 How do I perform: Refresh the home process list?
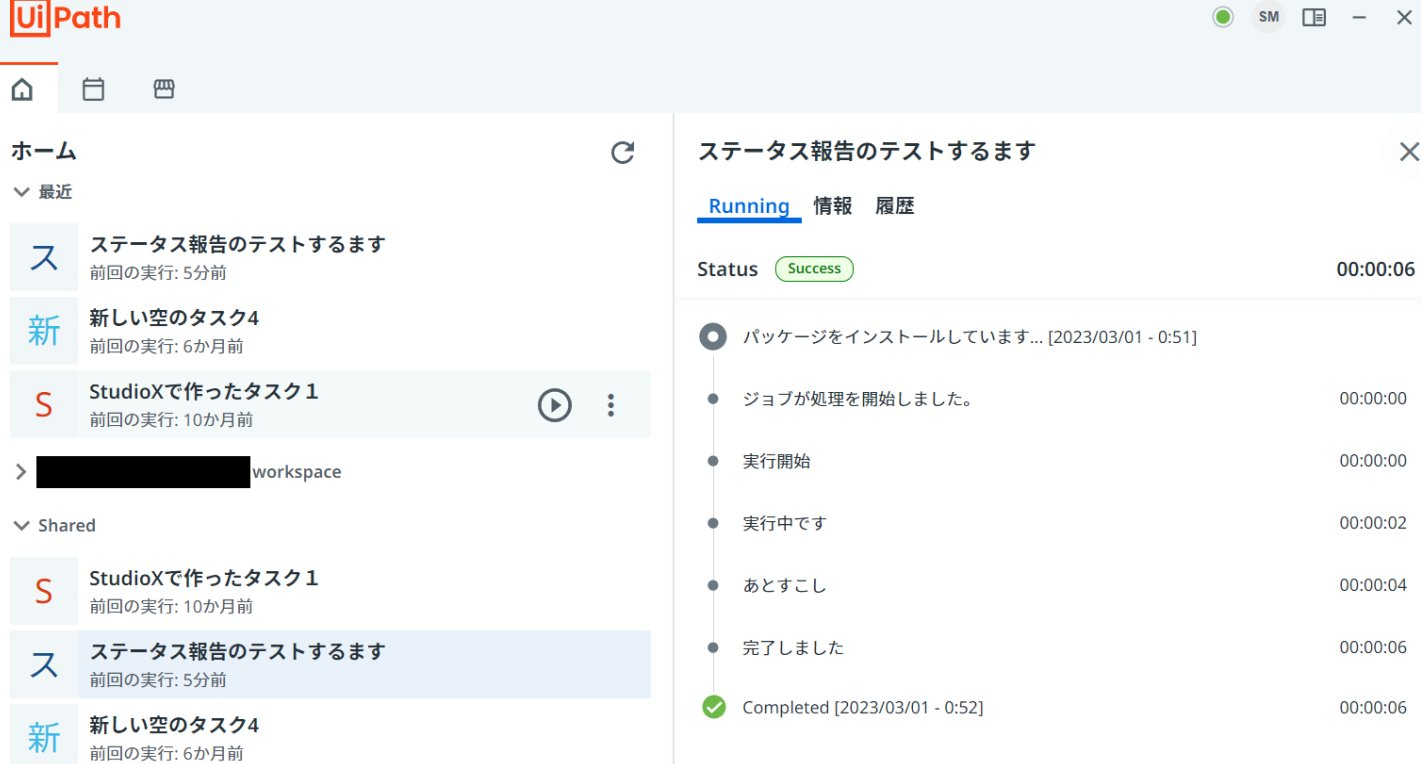[623, 152]
